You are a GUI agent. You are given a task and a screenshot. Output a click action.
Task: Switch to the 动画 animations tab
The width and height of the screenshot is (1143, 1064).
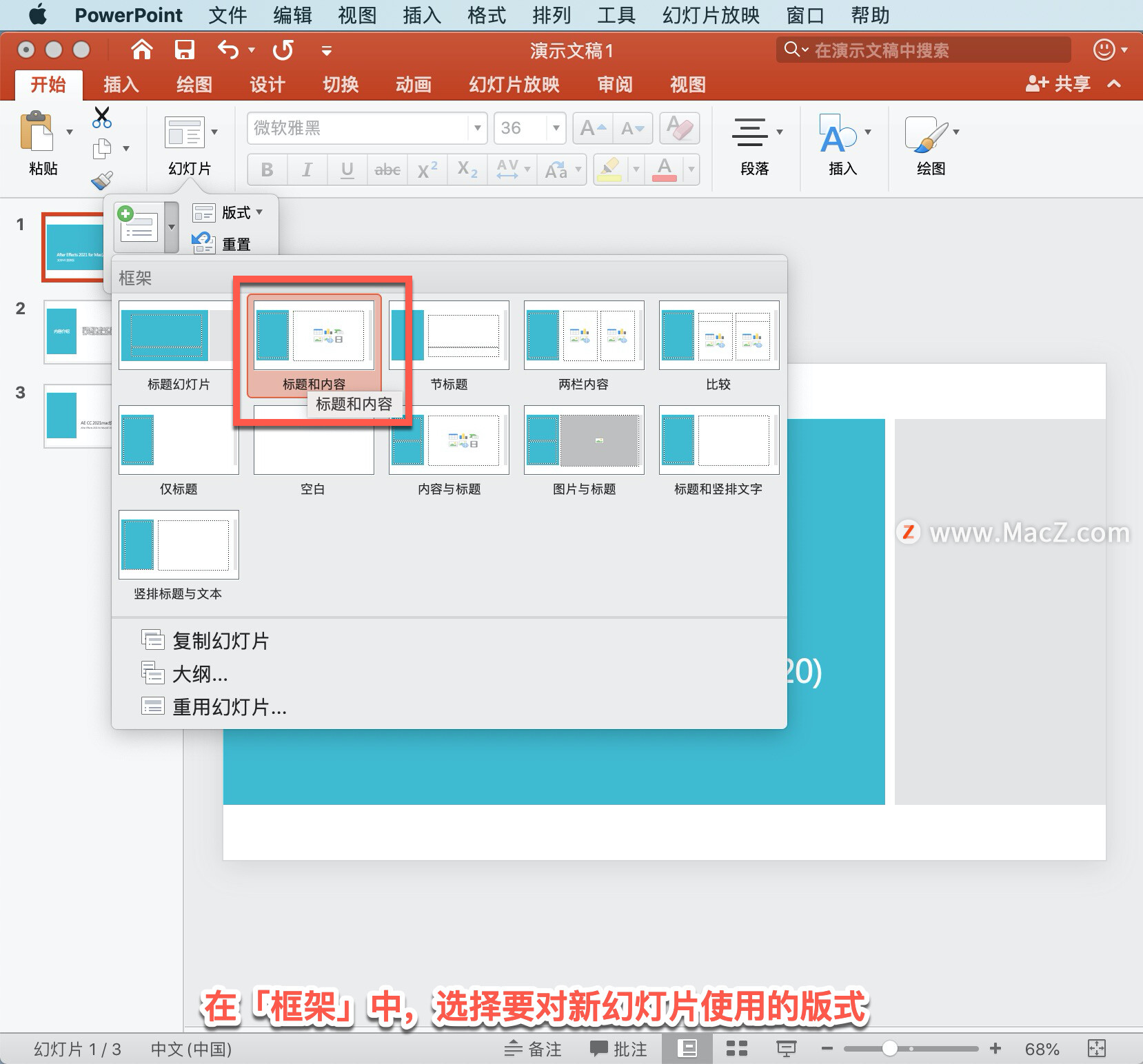click(x=414, y=85)
